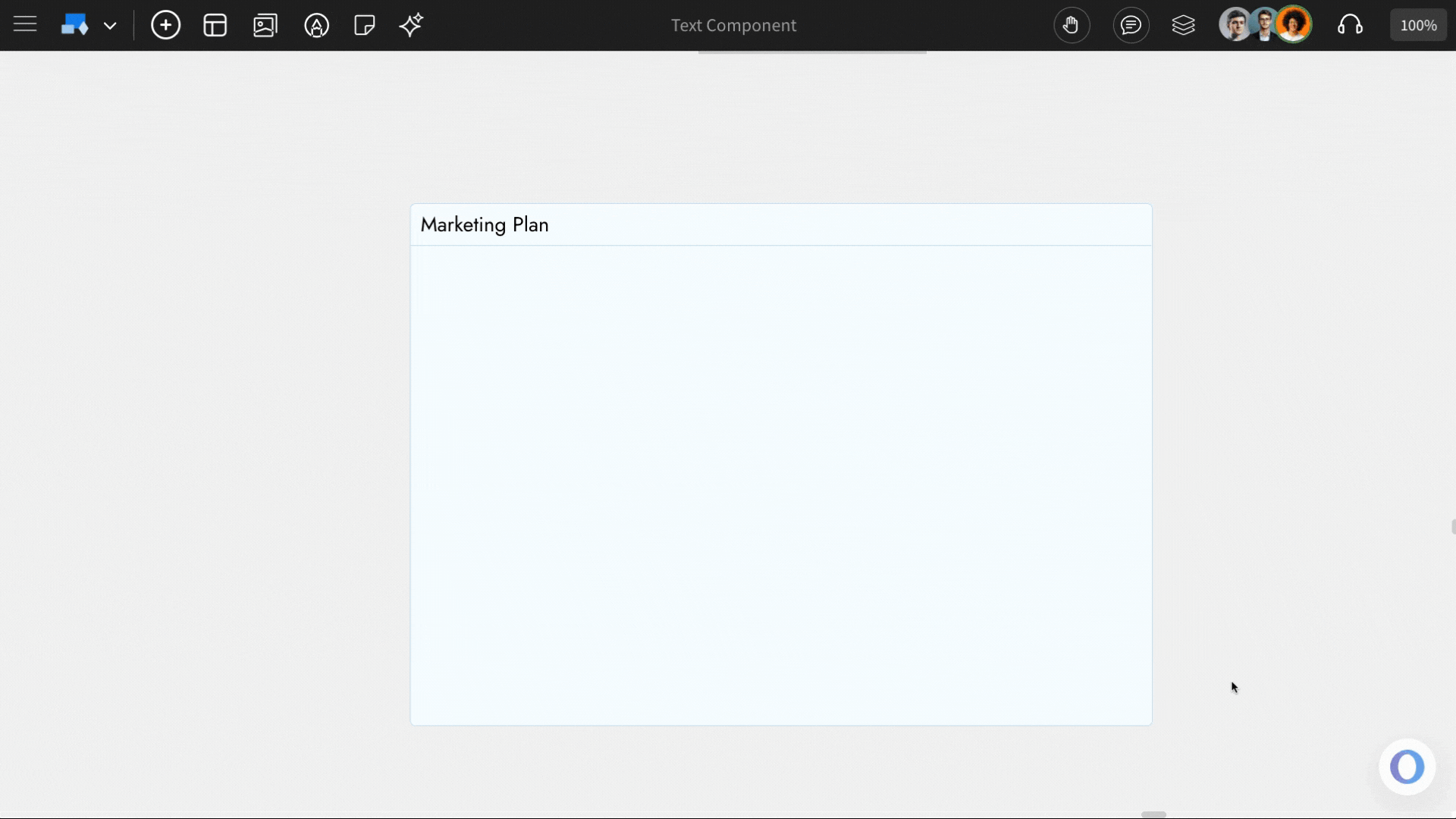Screen dimensions: 1456x819
Task: Add a new element with the plus icon
Action: coord(165,25)
